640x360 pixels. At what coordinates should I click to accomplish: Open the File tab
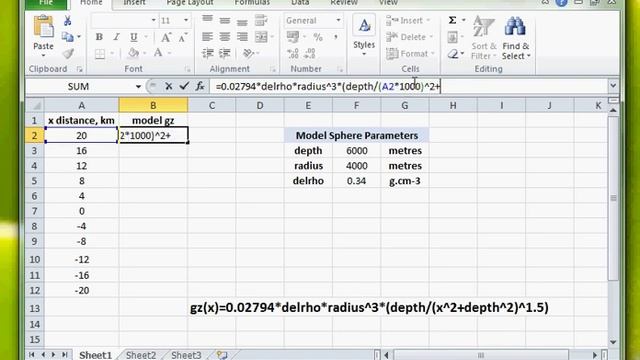(46, 4)
